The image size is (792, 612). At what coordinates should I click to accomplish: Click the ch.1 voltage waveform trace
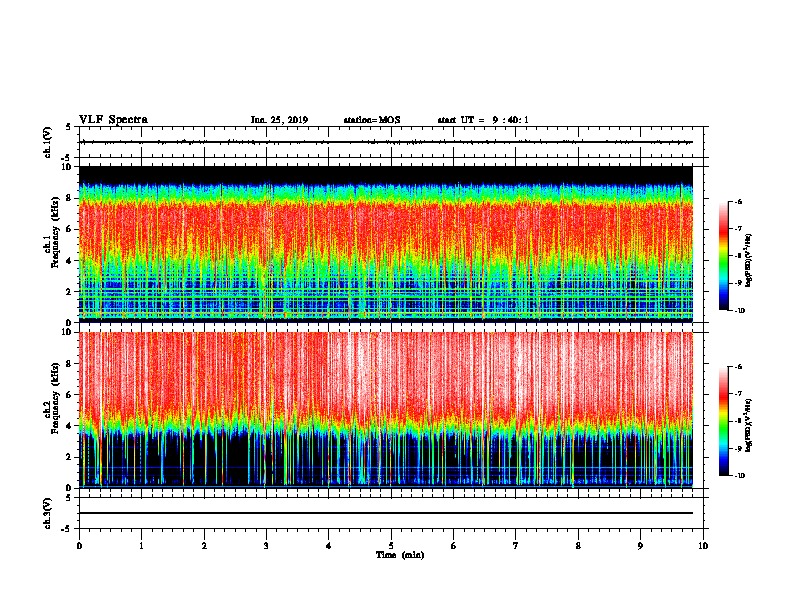(386, 142)
